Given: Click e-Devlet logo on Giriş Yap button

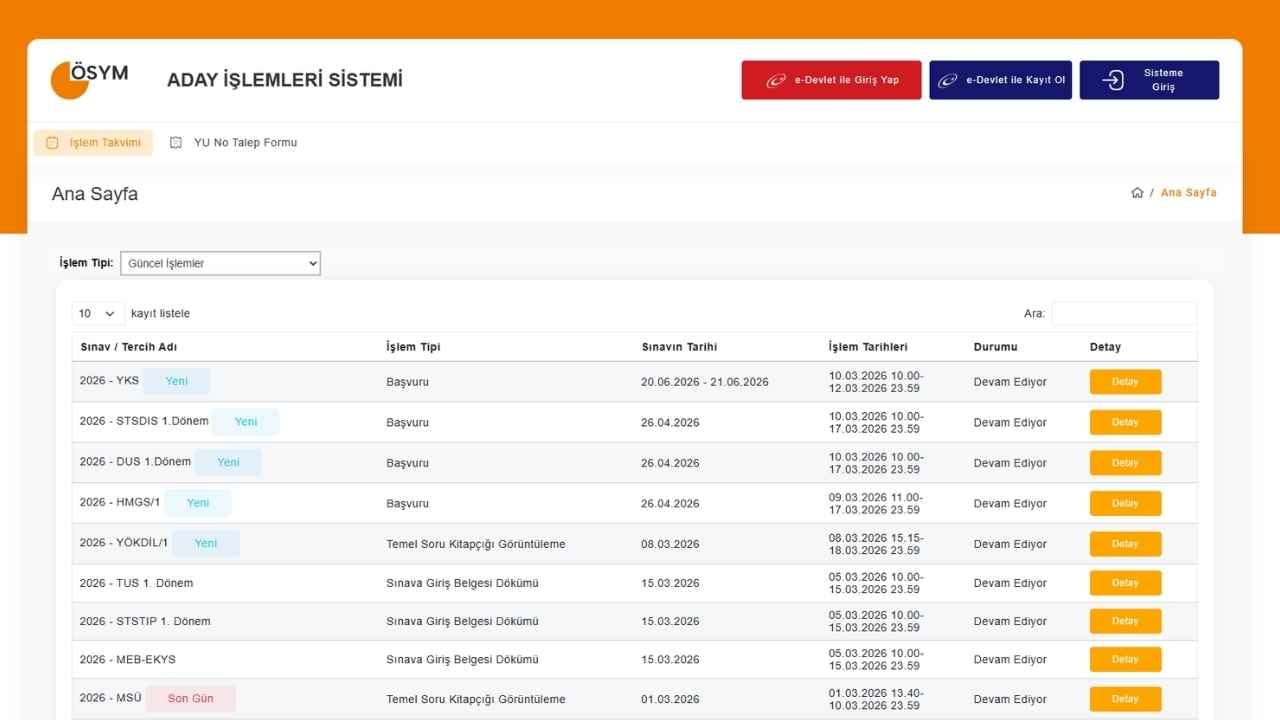Looking at the screenshot, I should [x=776, y=81].
